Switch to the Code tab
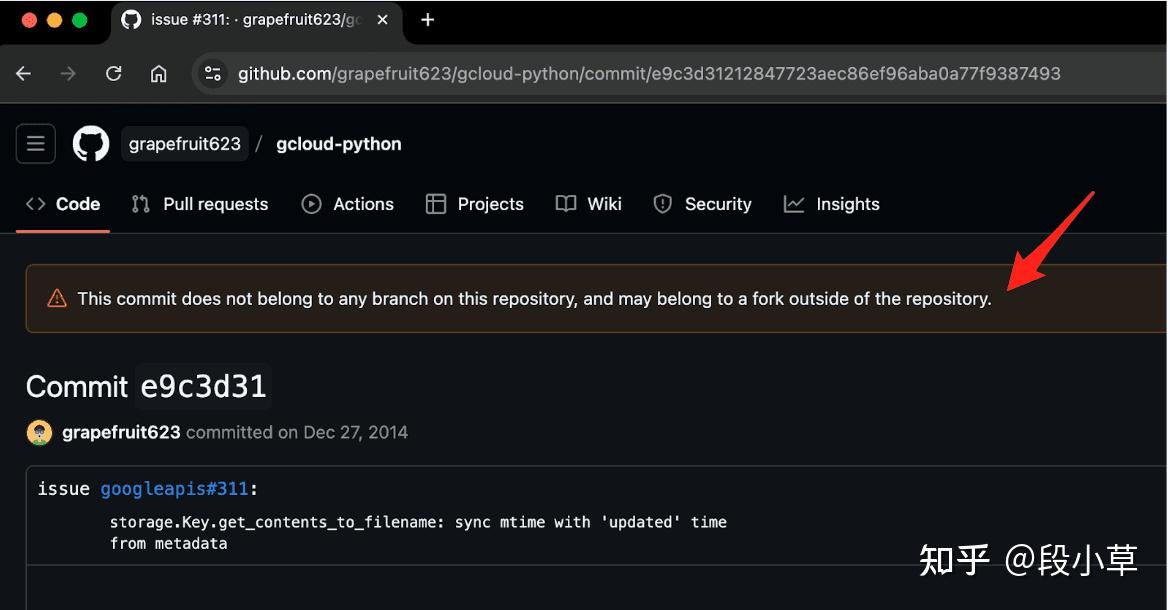This screenshot has height=610, width=1170. [63, 204]
